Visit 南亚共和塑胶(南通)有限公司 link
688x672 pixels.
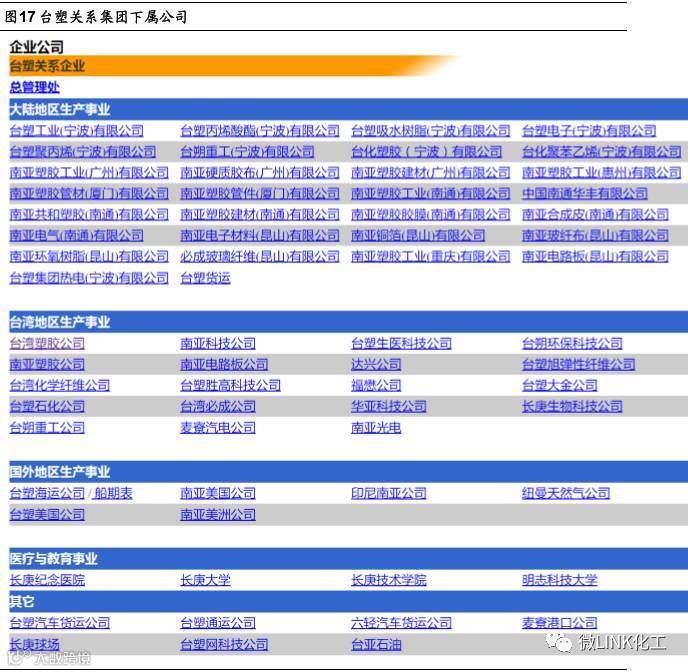[89, 214]
